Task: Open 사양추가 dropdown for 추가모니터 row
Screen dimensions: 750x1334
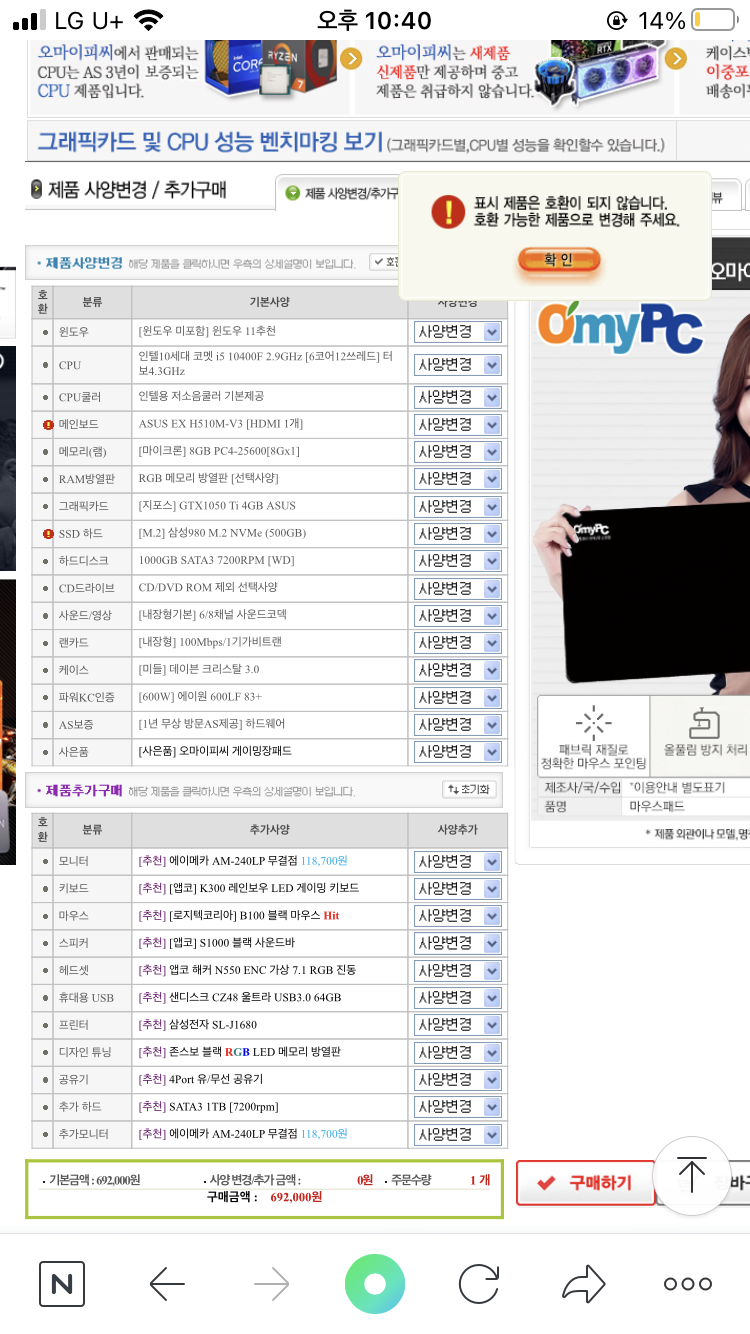Action: [x=458, y=1134]
